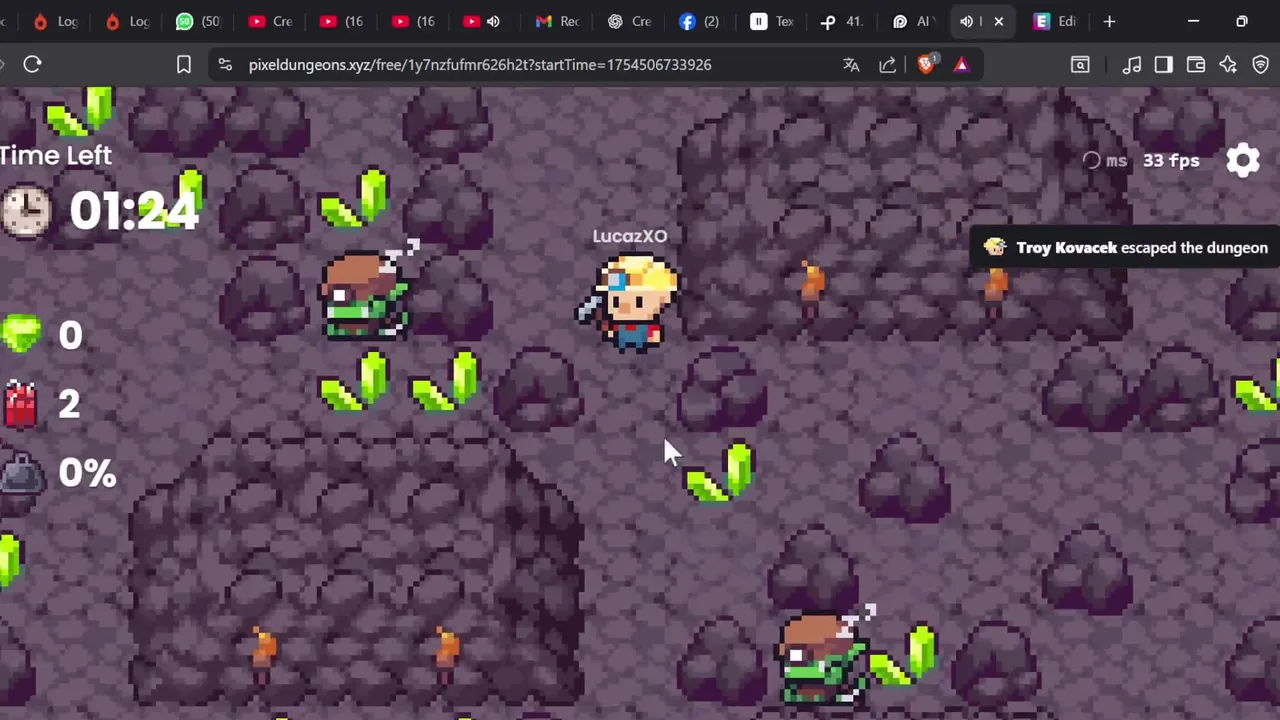The image size is (1280, 720).
Task: Switch to the Gmail Rec tab
Action: (x=557, y=21)
